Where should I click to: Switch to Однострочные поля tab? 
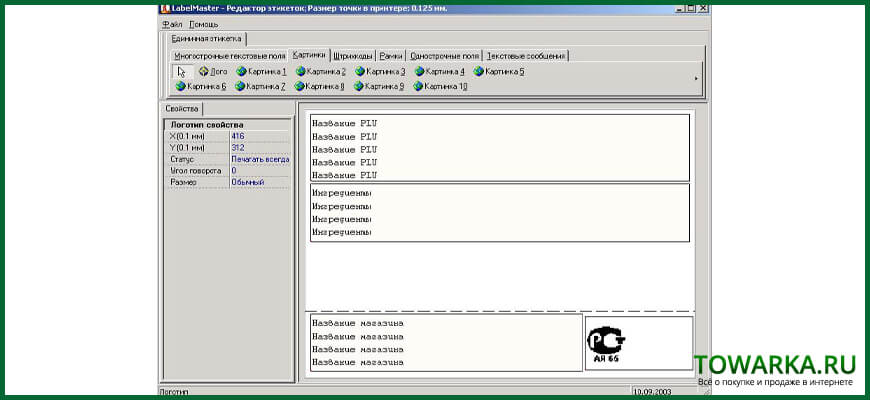[444, 56]
